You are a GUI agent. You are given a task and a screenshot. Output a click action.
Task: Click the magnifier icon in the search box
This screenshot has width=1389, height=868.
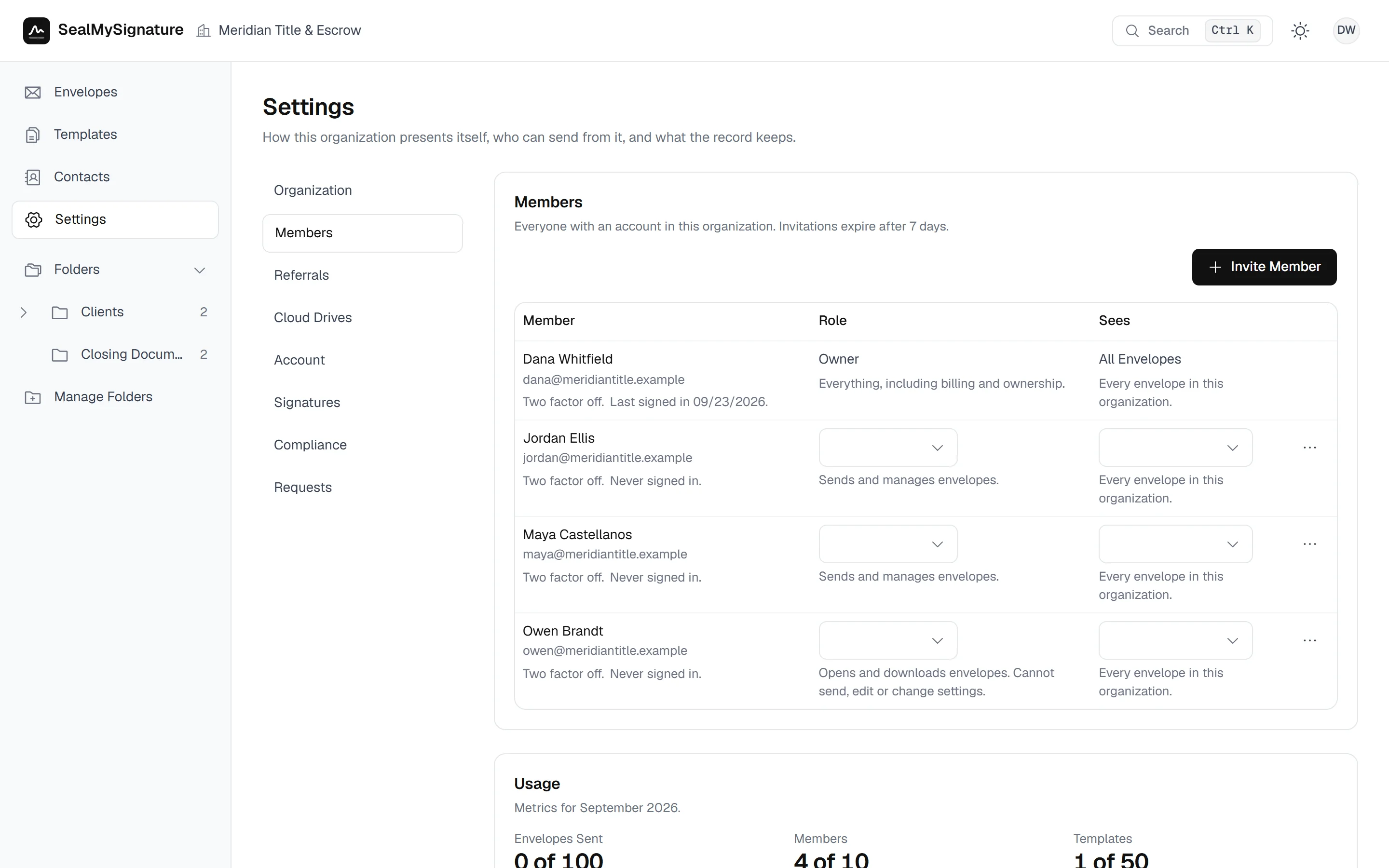tap(1132, 30)
